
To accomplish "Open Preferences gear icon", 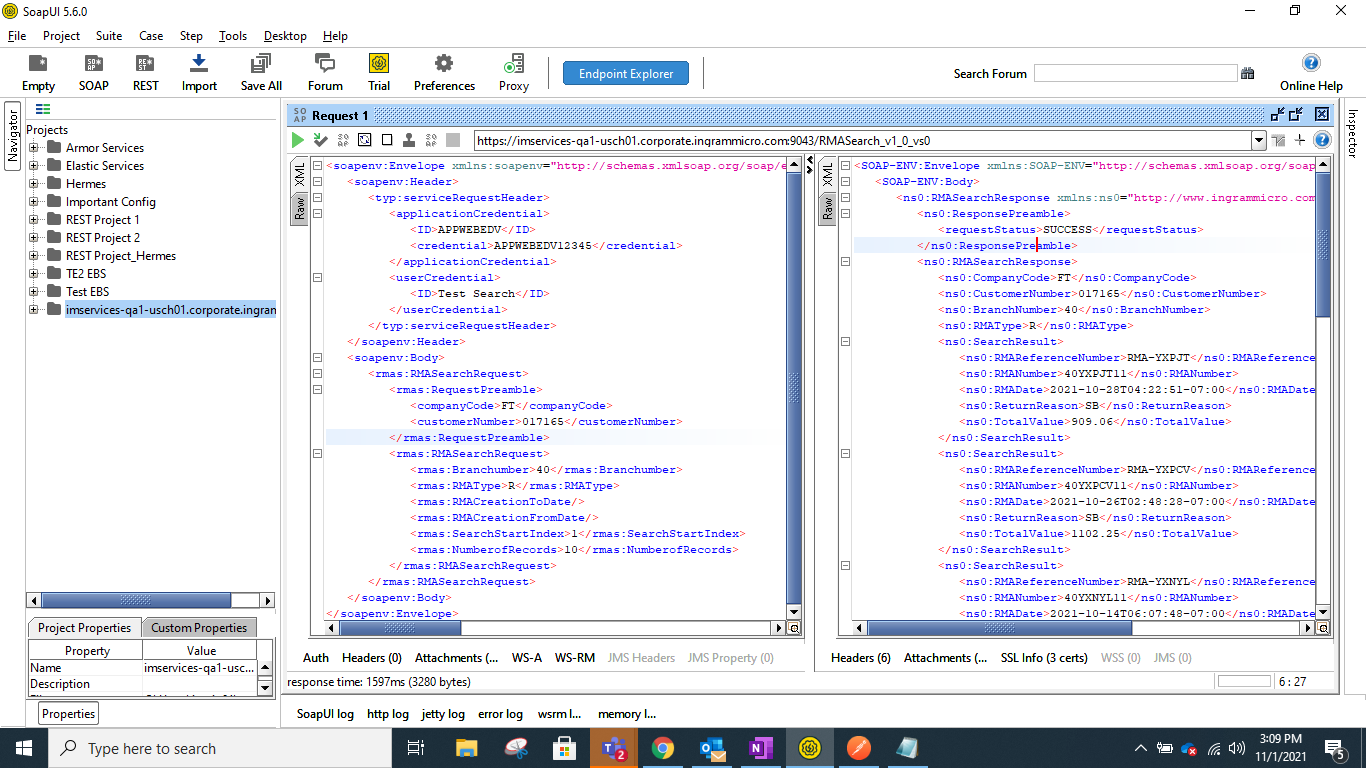I will pos(444,72).
